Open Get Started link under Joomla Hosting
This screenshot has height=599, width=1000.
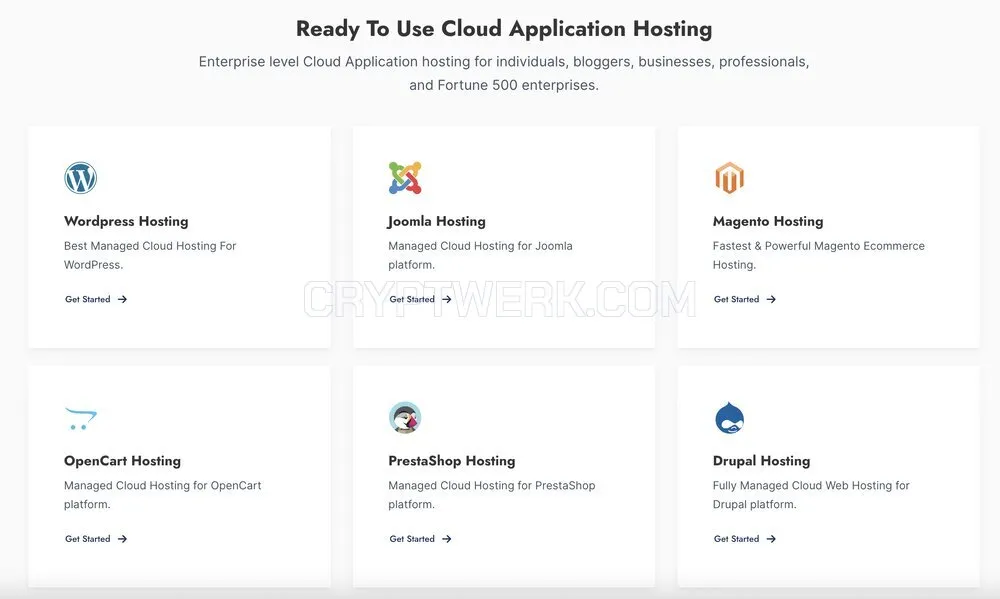pos(421,299)
